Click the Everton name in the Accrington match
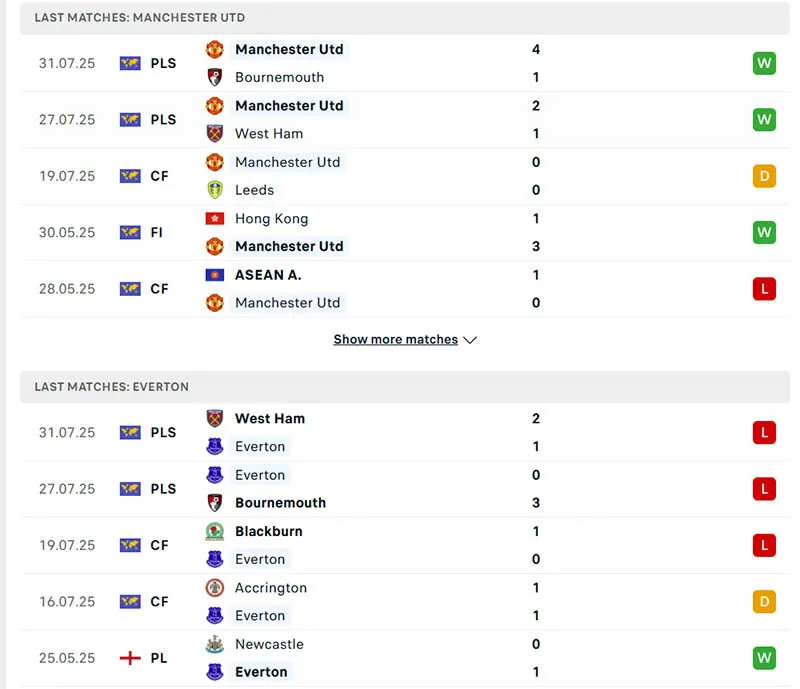 260,616
